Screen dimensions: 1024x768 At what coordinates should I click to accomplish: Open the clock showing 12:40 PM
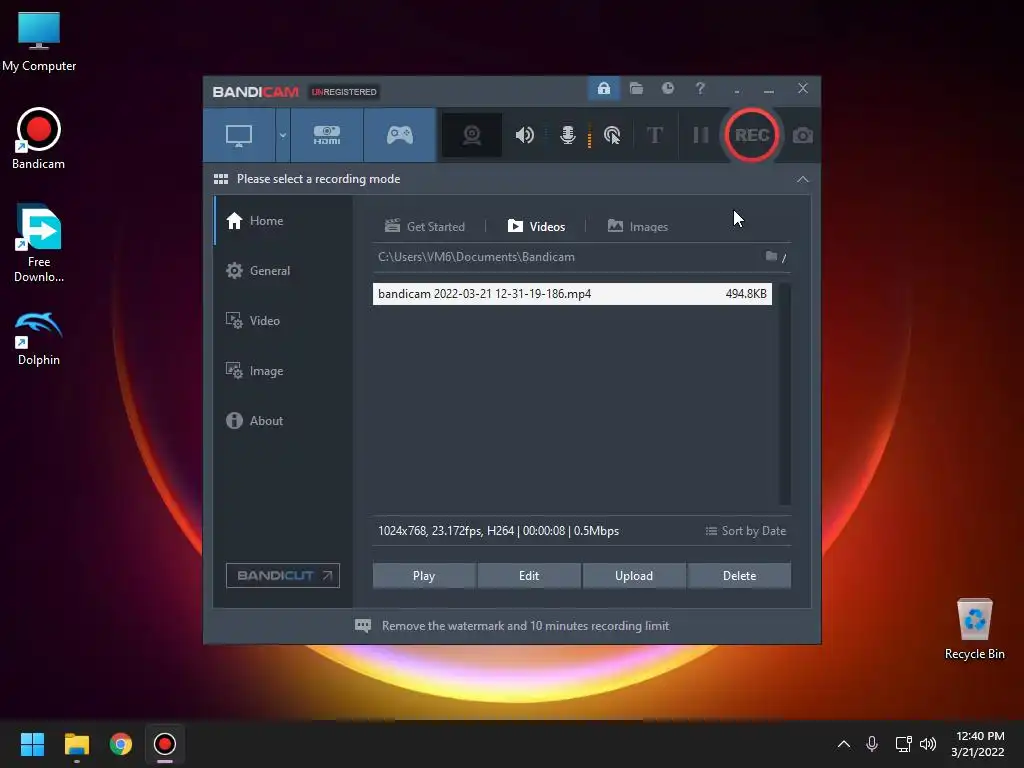coord(978,744)
